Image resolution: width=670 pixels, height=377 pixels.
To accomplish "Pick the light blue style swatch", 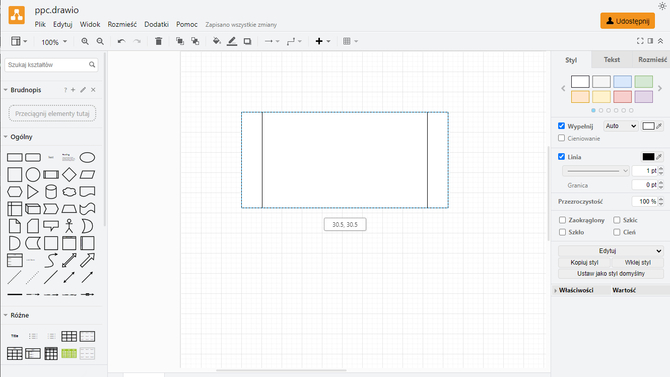I will (622, 82).
